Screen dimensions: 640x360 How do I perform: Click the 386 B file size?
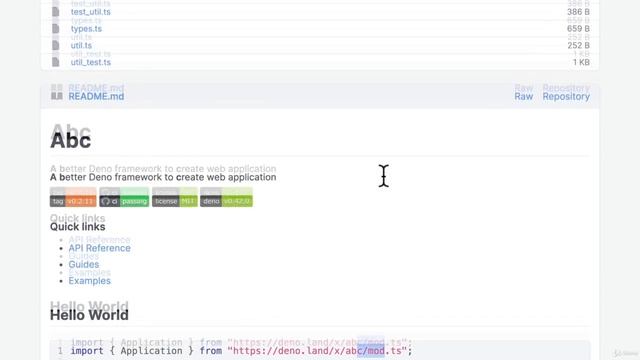(578, 12)
